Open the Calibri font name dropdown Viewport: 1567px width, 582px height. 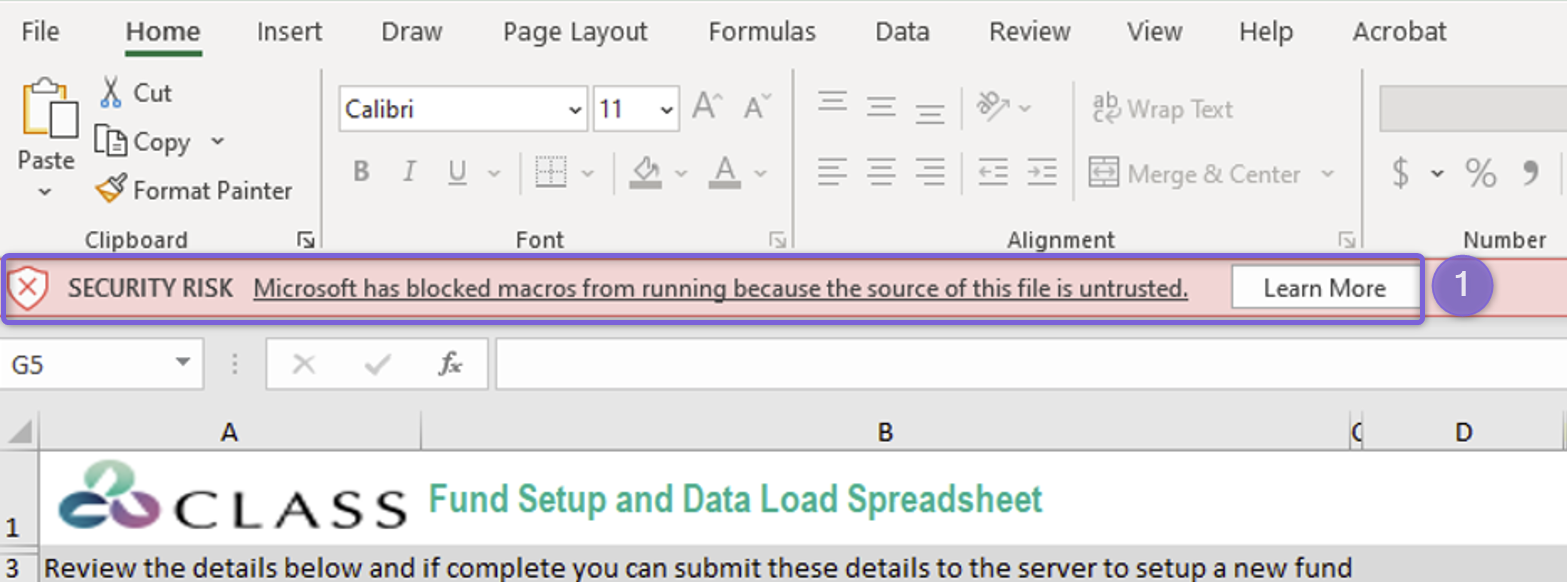[x=576, y=110]
